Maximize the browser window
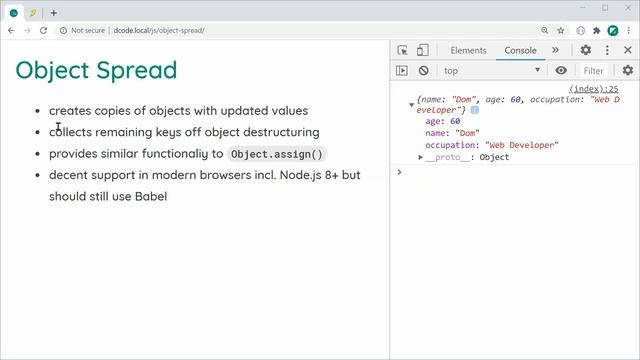This screenshot has width=640, height=360. 605,7
